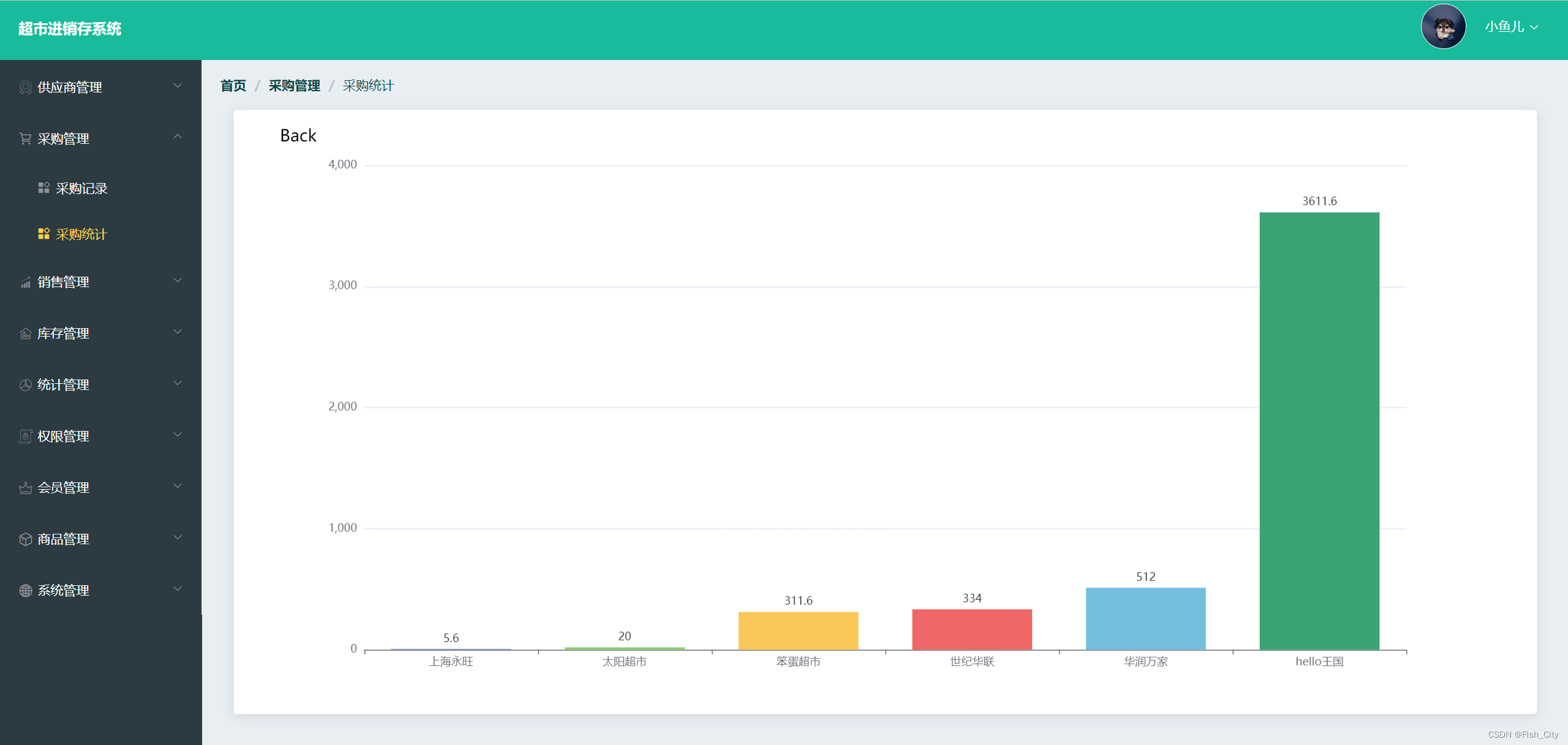Click the 3611.6 bar value label

coord(1319,201)
